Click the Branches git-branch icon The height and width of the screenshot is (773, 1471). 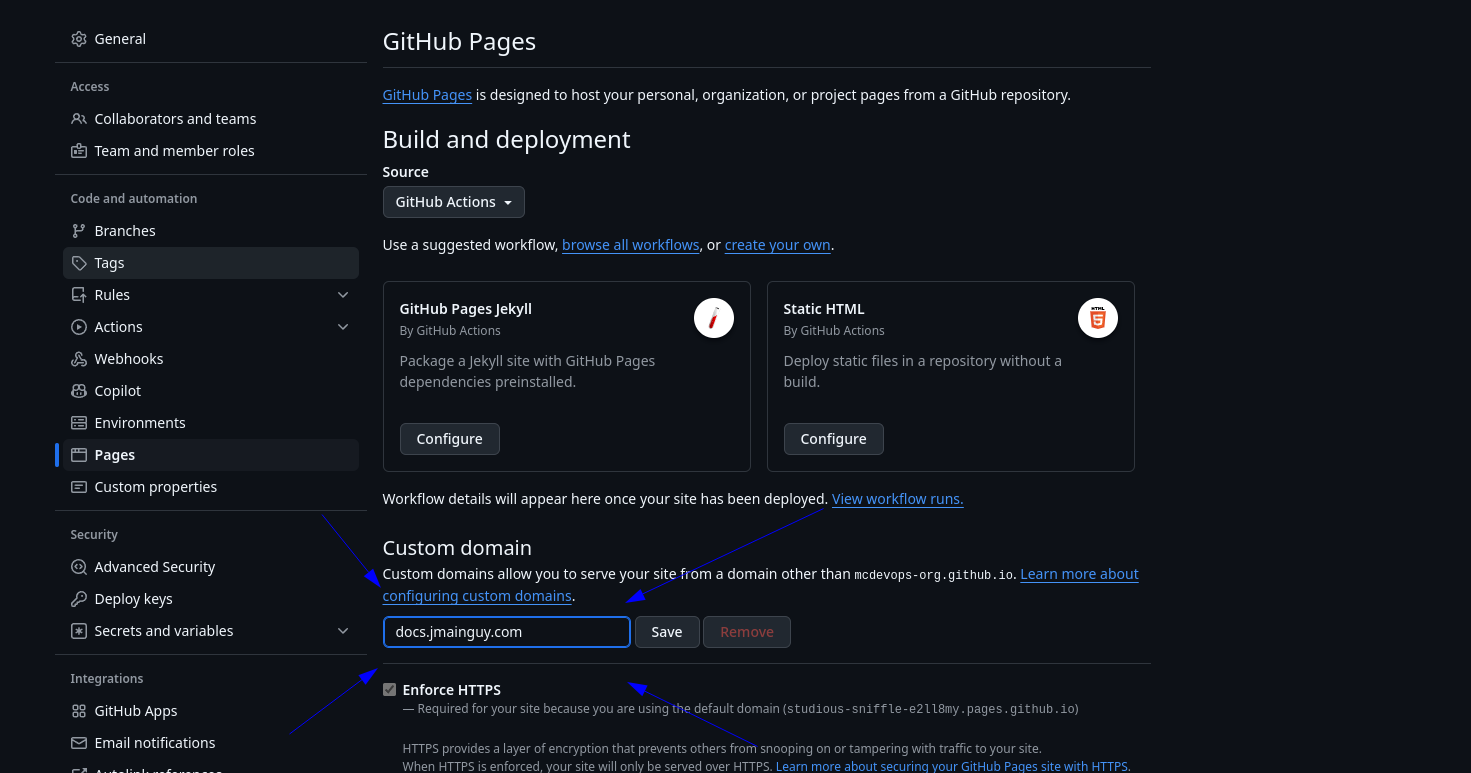(79, 231)
